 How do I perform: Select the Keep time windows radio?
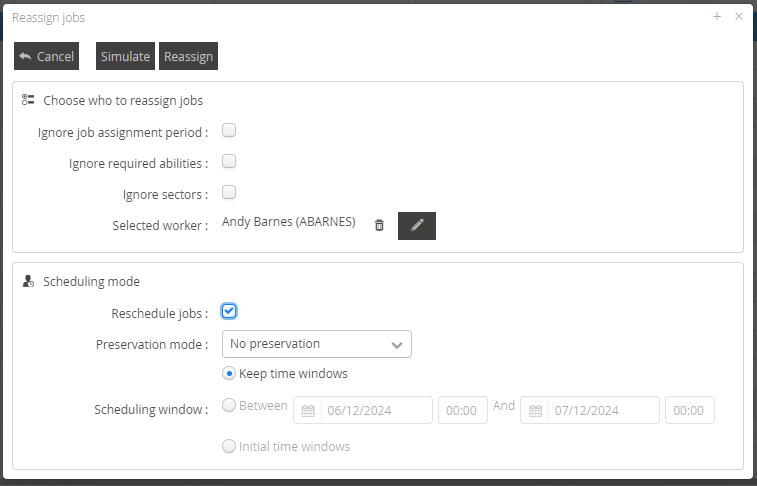[x=229, y=373]
